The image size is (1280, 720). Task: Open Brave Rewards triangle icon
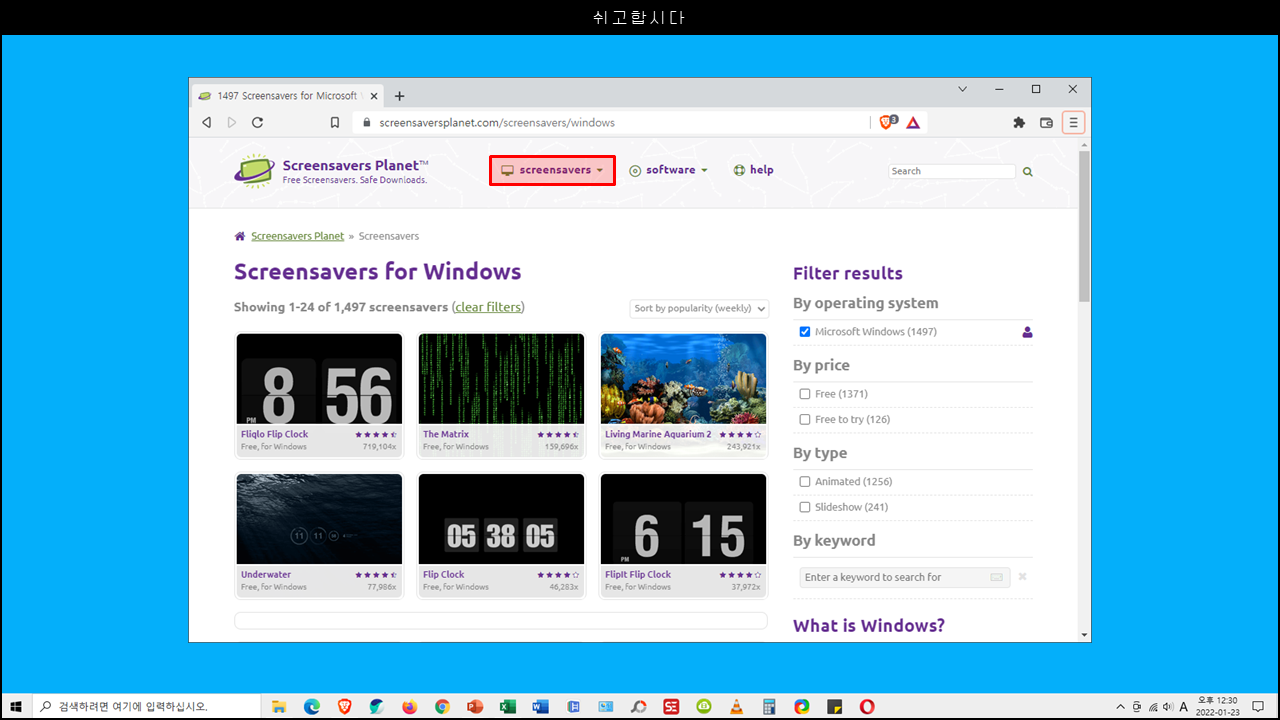coord(913,122)
